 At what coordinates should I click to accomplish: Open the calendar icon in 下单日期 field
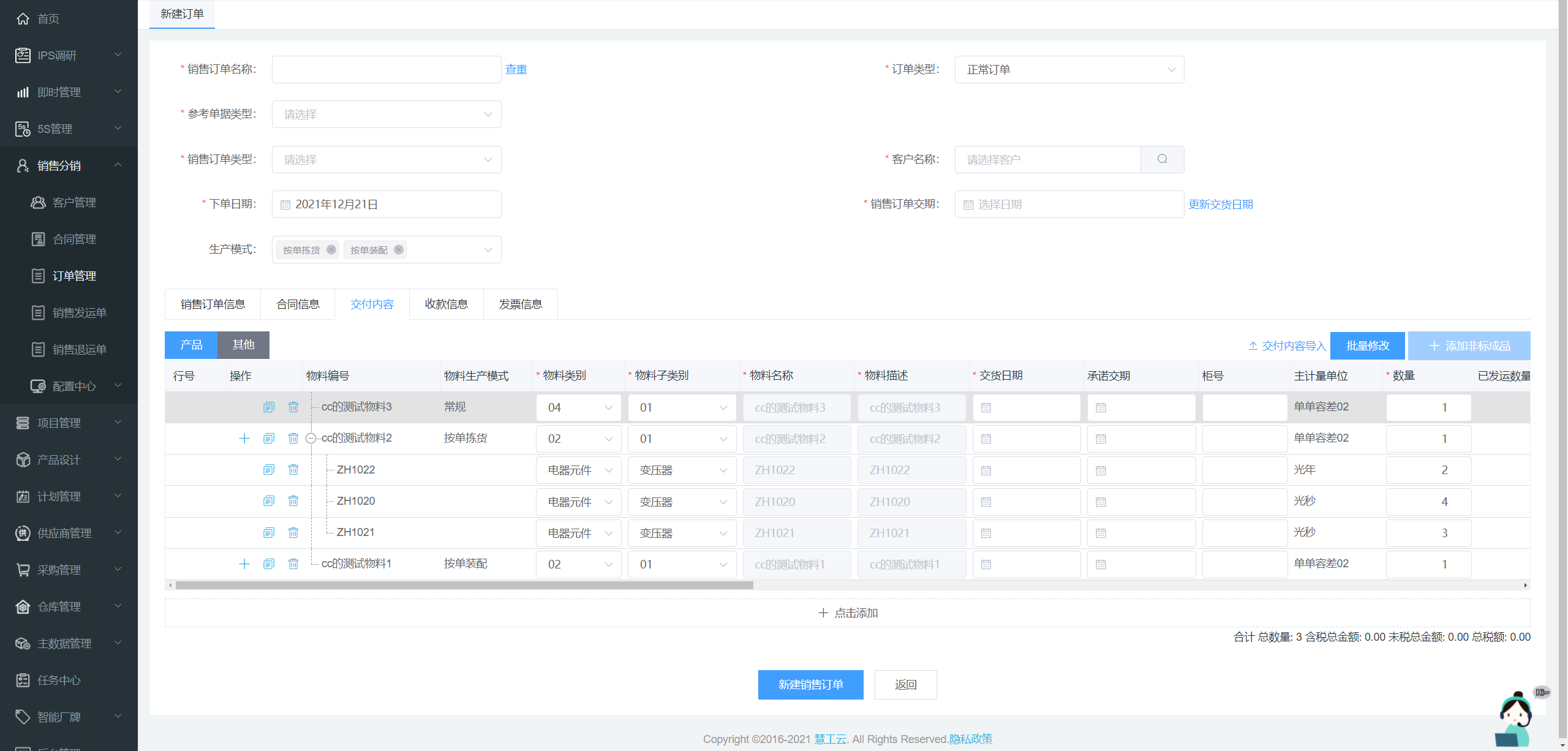(285, 205)
